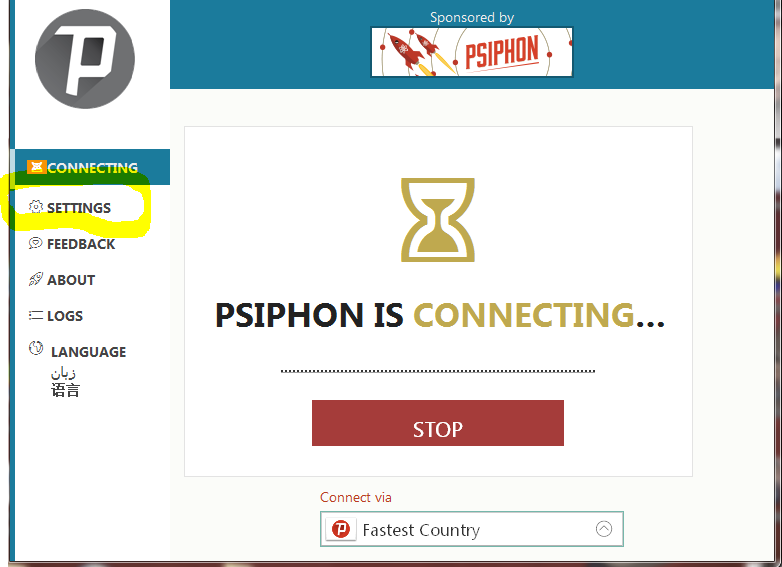The height and width of the screenshot is (567, 782).
Task: Stop the connection with STOP button
Action: click(x=438, y=423)
